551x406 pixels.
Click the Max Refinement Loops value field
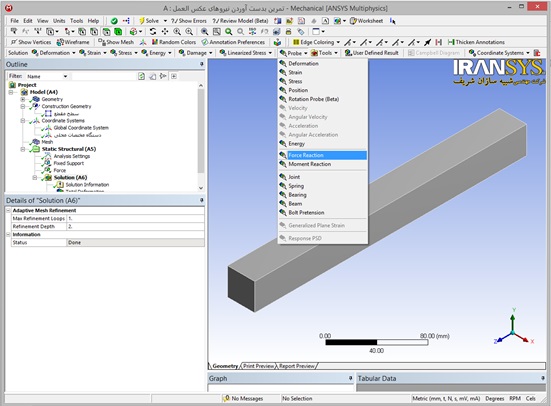135,218
